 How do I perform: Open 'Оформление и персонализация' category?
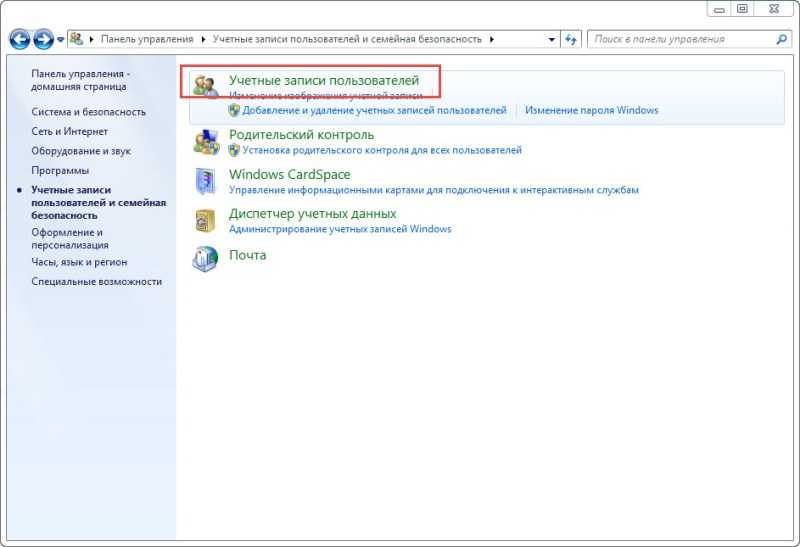pos(69,238)
